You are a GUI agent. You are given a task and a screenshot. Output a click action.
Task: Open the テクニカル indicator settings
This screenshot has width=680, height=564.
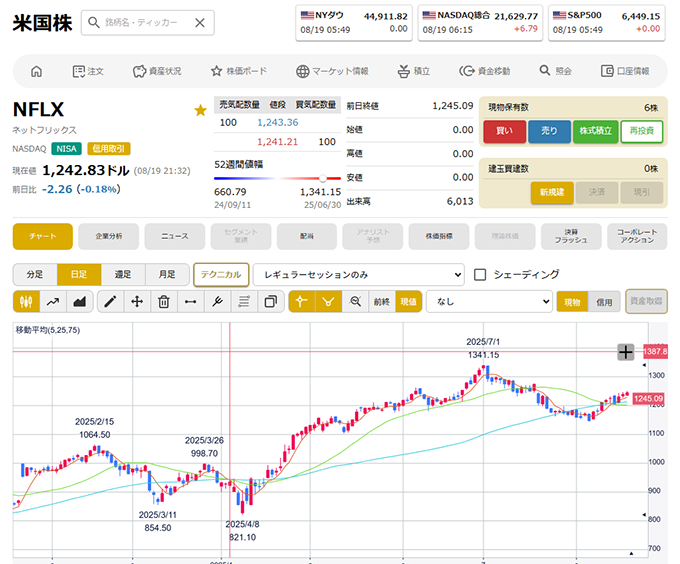[x=220, y=274]
